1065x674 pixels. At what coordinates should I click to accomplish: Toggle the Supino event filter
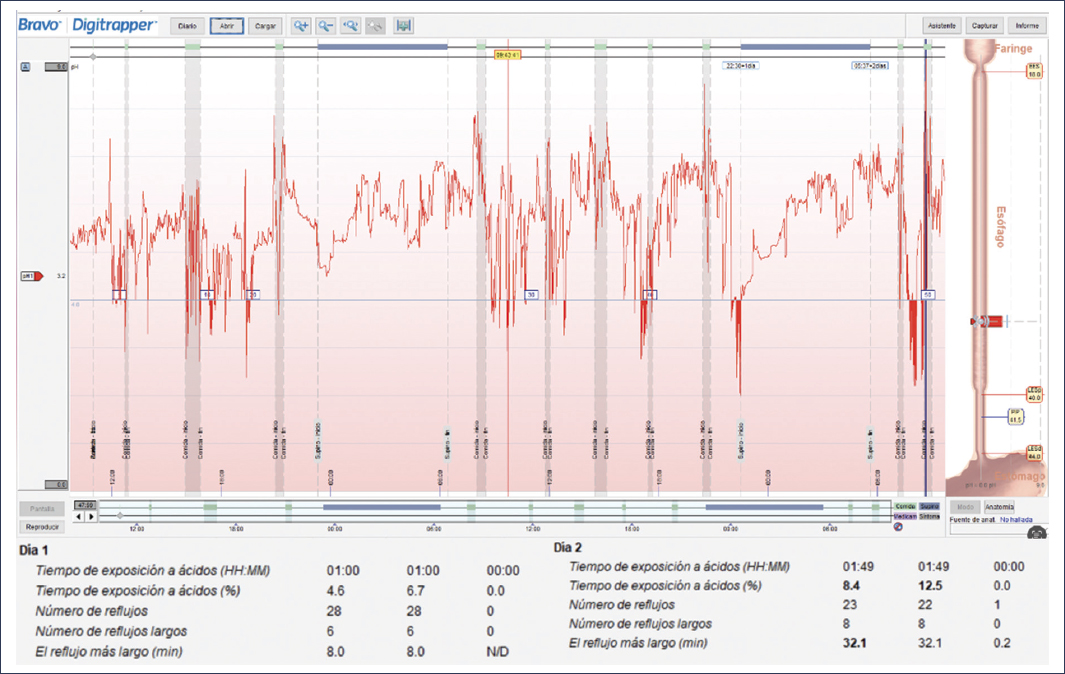(929, 507)
